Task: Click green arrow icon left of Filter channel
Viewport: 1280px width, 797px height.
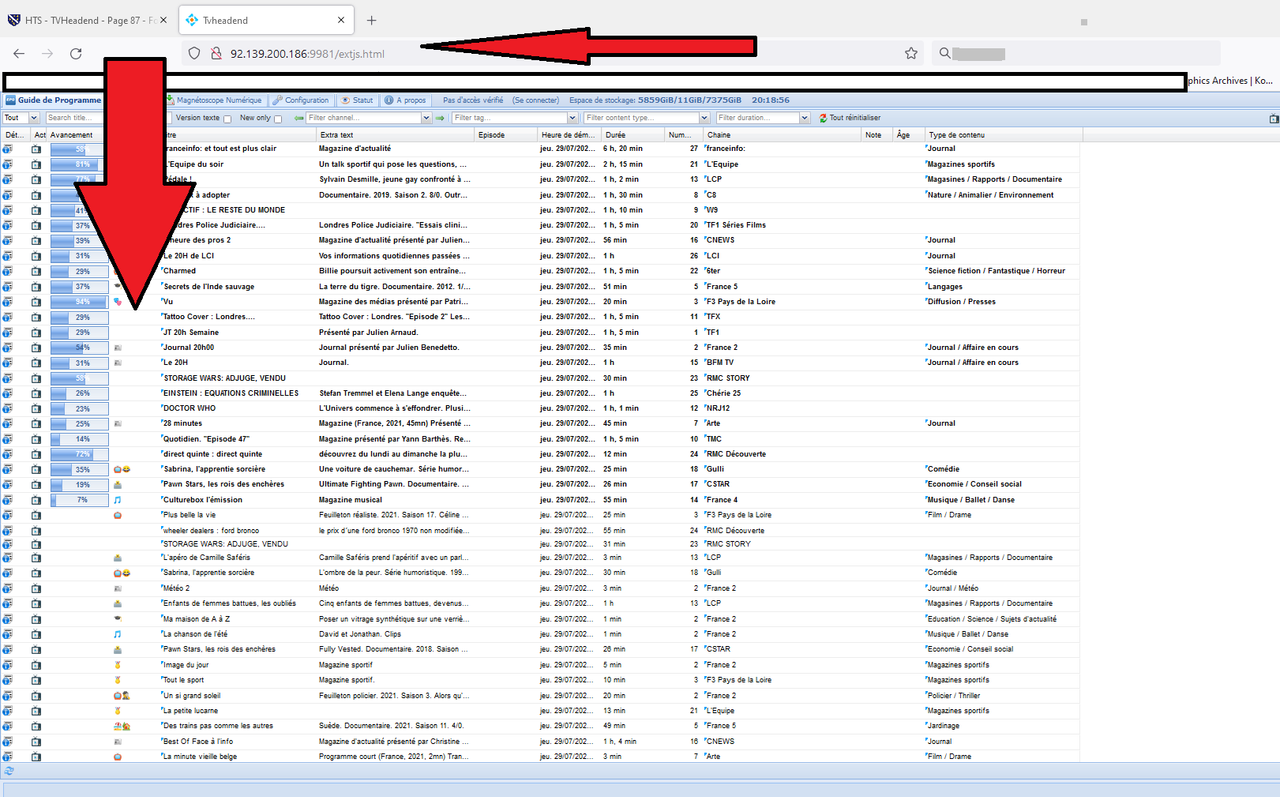Action: (299, 118)
